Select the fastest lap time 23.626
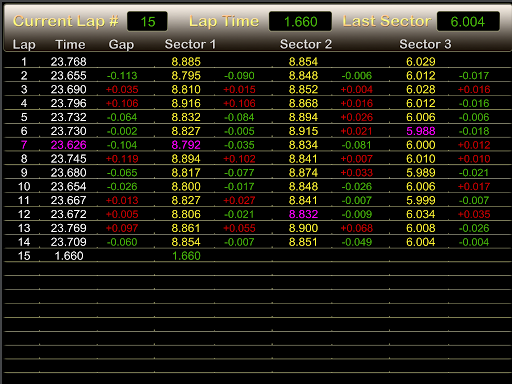The width and height of the screenshot is (512, 384). (68, 145)
